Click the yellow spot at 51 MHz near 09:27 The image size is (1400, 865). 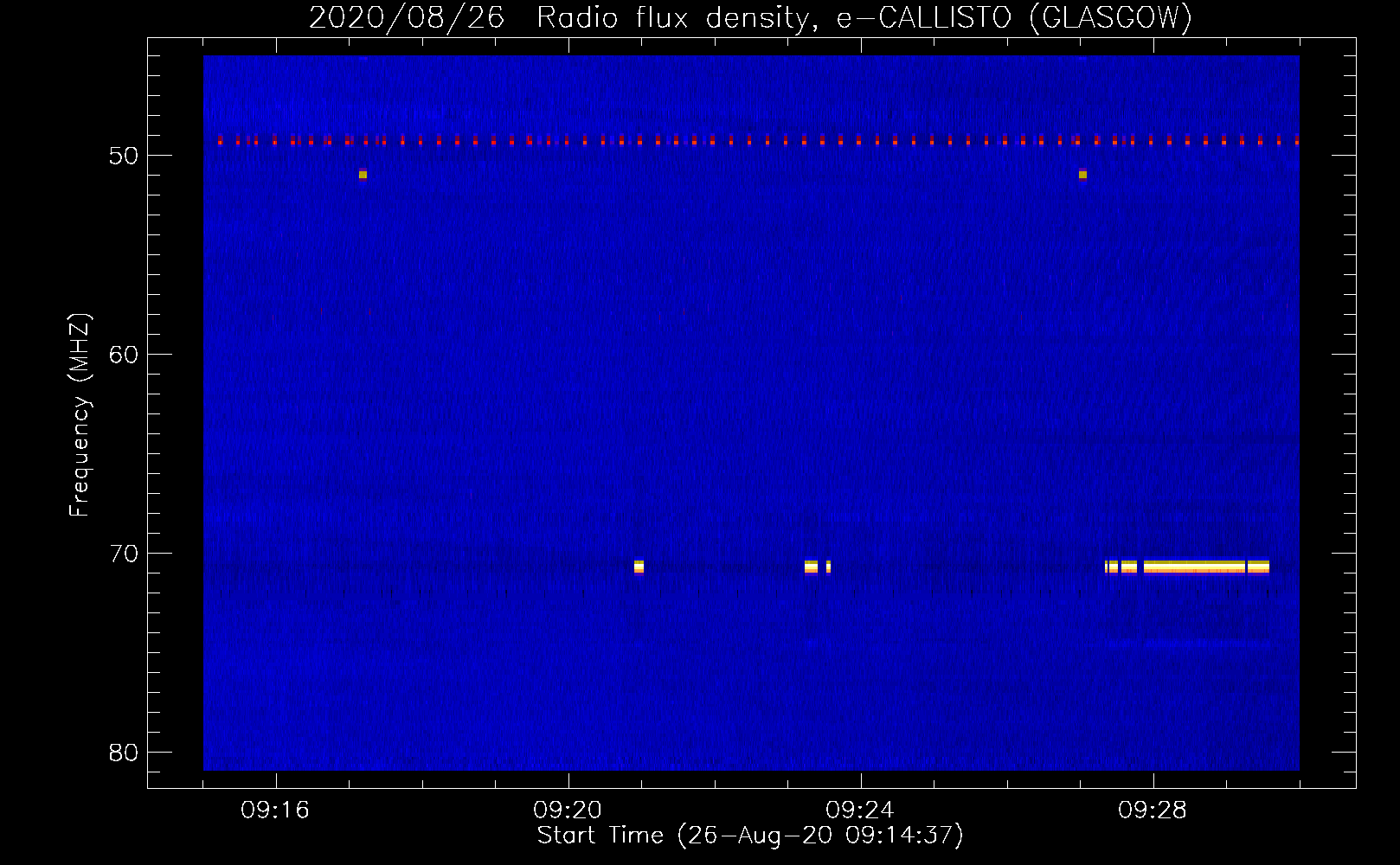coord(1082,175)
